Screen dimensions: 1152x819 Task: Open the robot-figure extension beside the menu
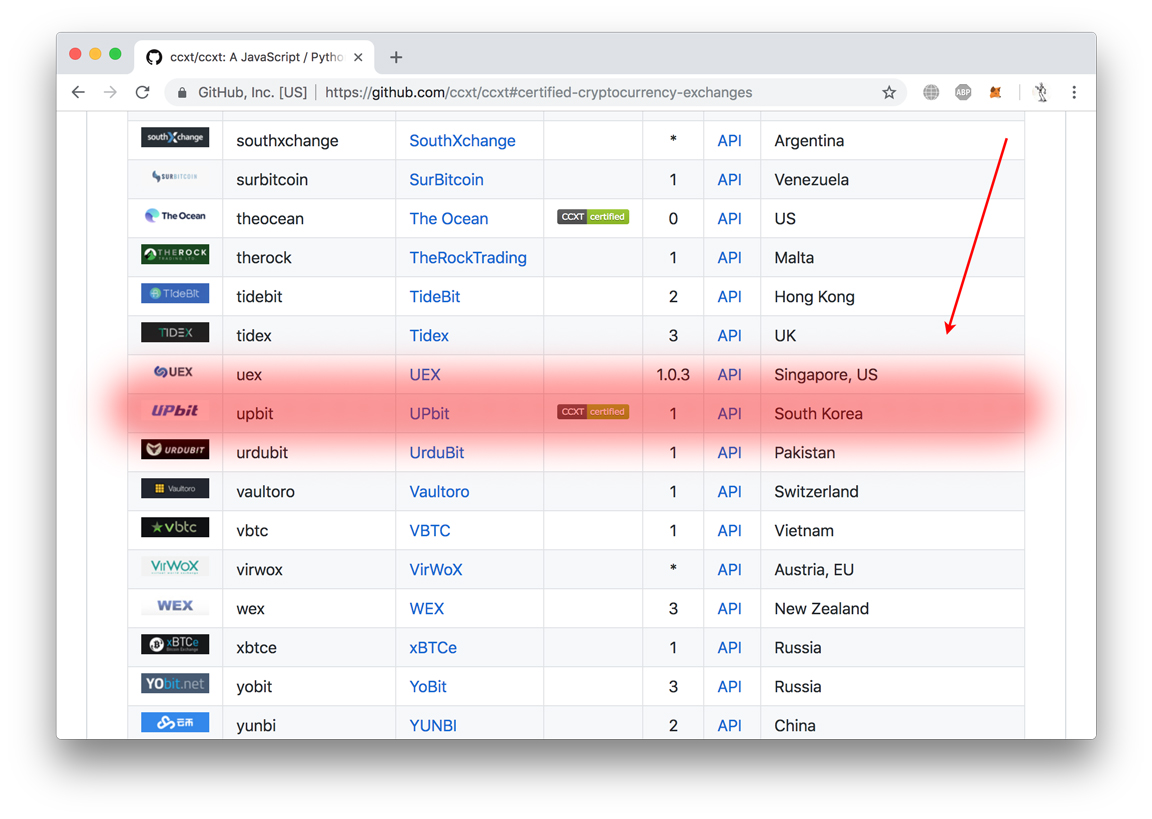coord(1040,91)
